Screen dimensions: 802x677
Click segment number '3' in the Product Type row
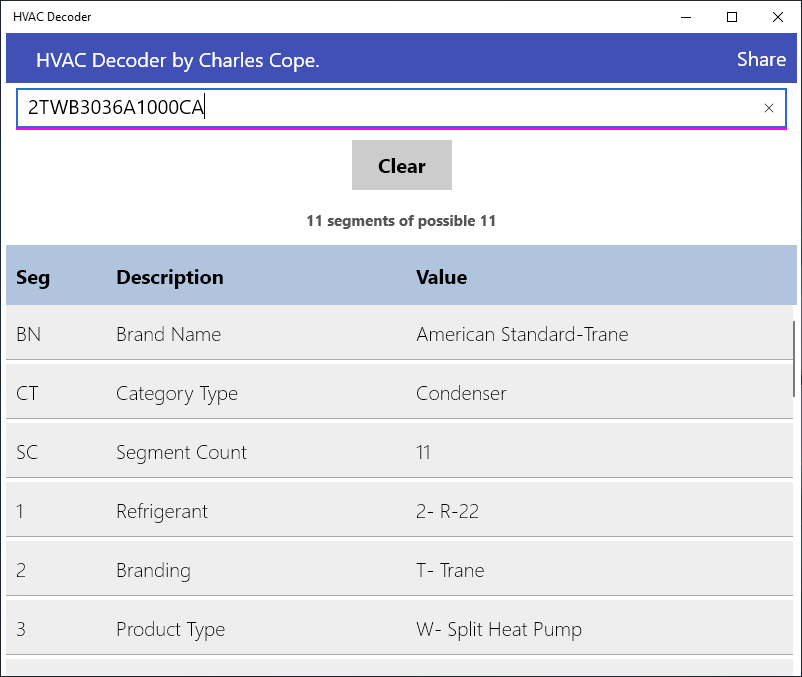pyautogui.click(x=21, y=629)
